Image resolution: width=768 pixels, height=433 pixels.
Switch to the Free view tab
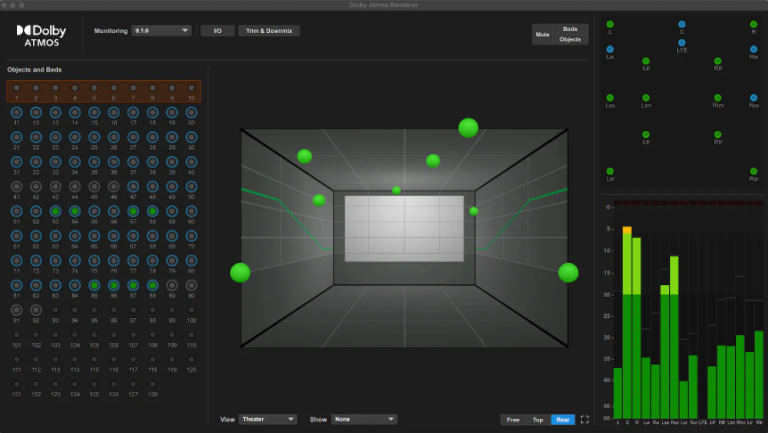point(513,420)
